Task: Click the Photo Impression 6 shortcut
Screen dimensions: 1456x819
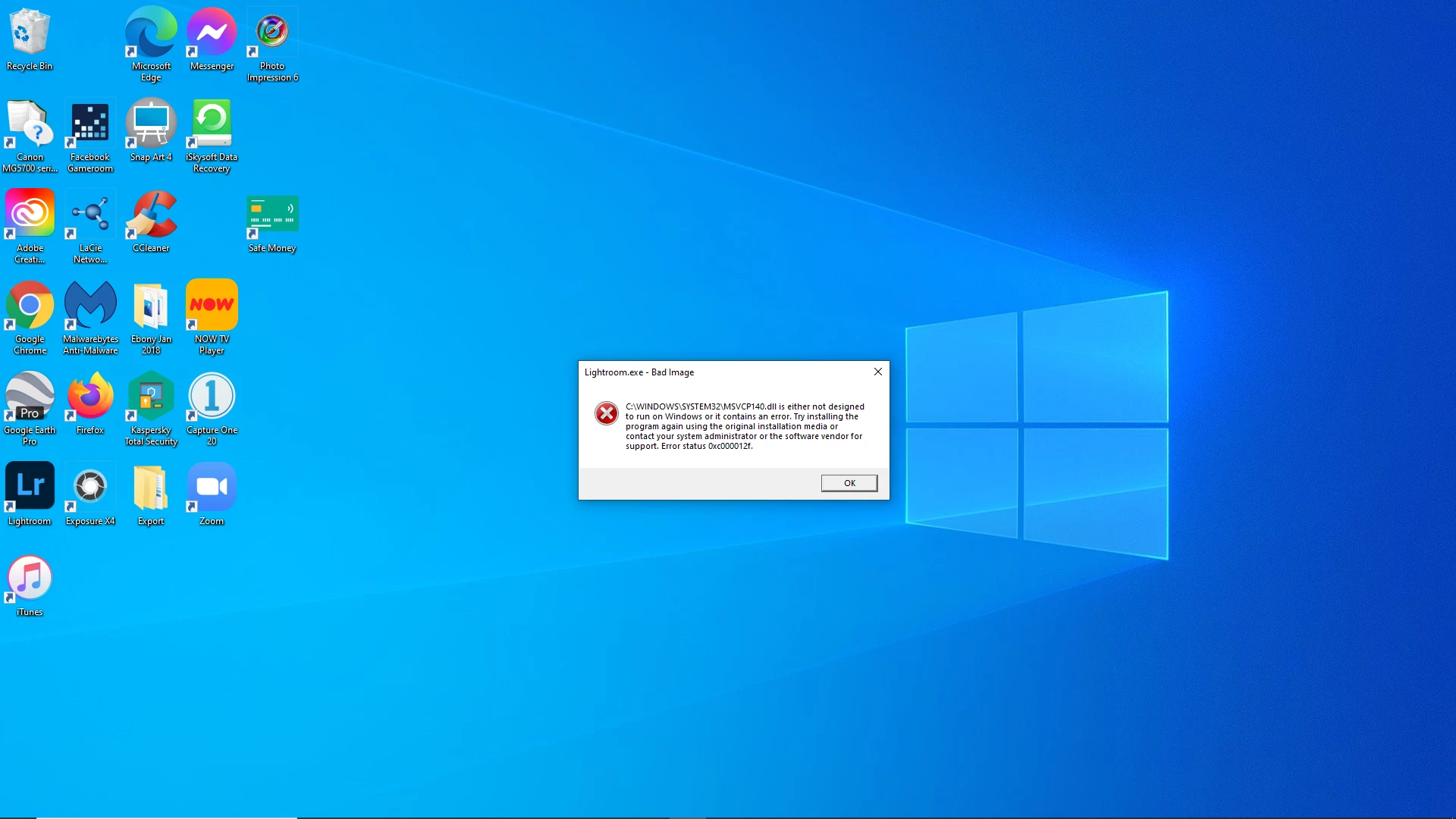Action: tap(272, 32)
